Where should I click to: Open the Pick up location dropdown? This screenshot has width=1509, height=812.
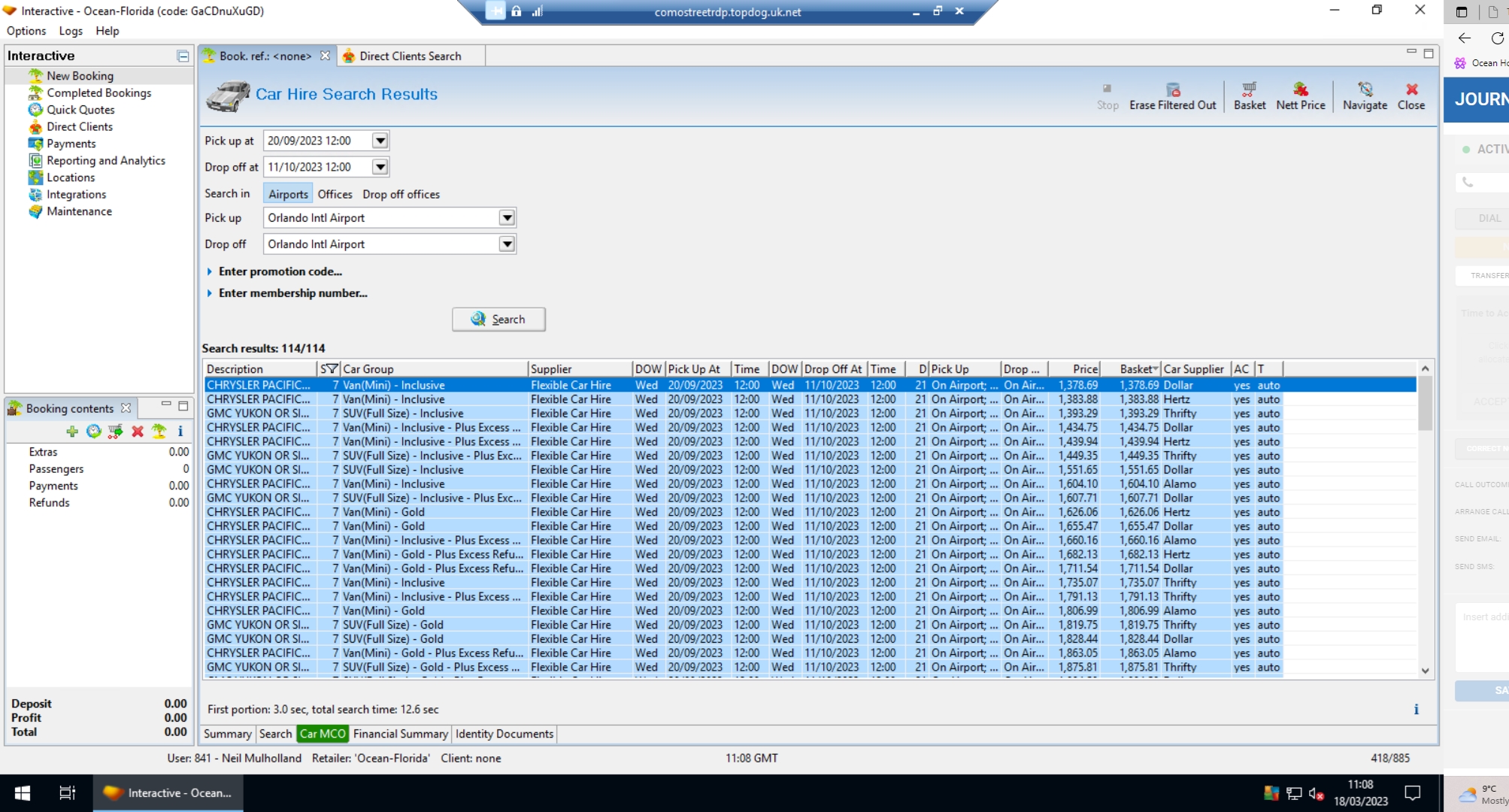point(508,218)
